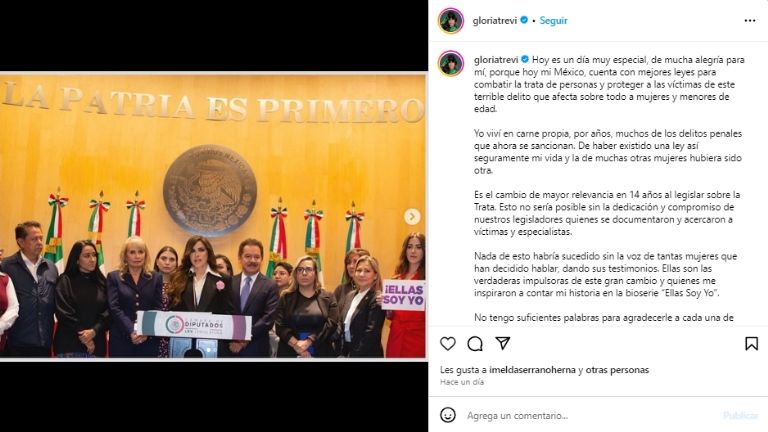Advance to next photo with carousel arrow
This screenshot has height=432, width=768.
pos(412,216)
